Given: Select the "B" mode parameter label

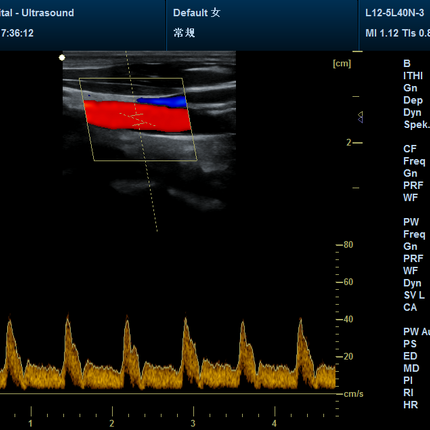Looking at the screenshot, I should tap(407, 64).
